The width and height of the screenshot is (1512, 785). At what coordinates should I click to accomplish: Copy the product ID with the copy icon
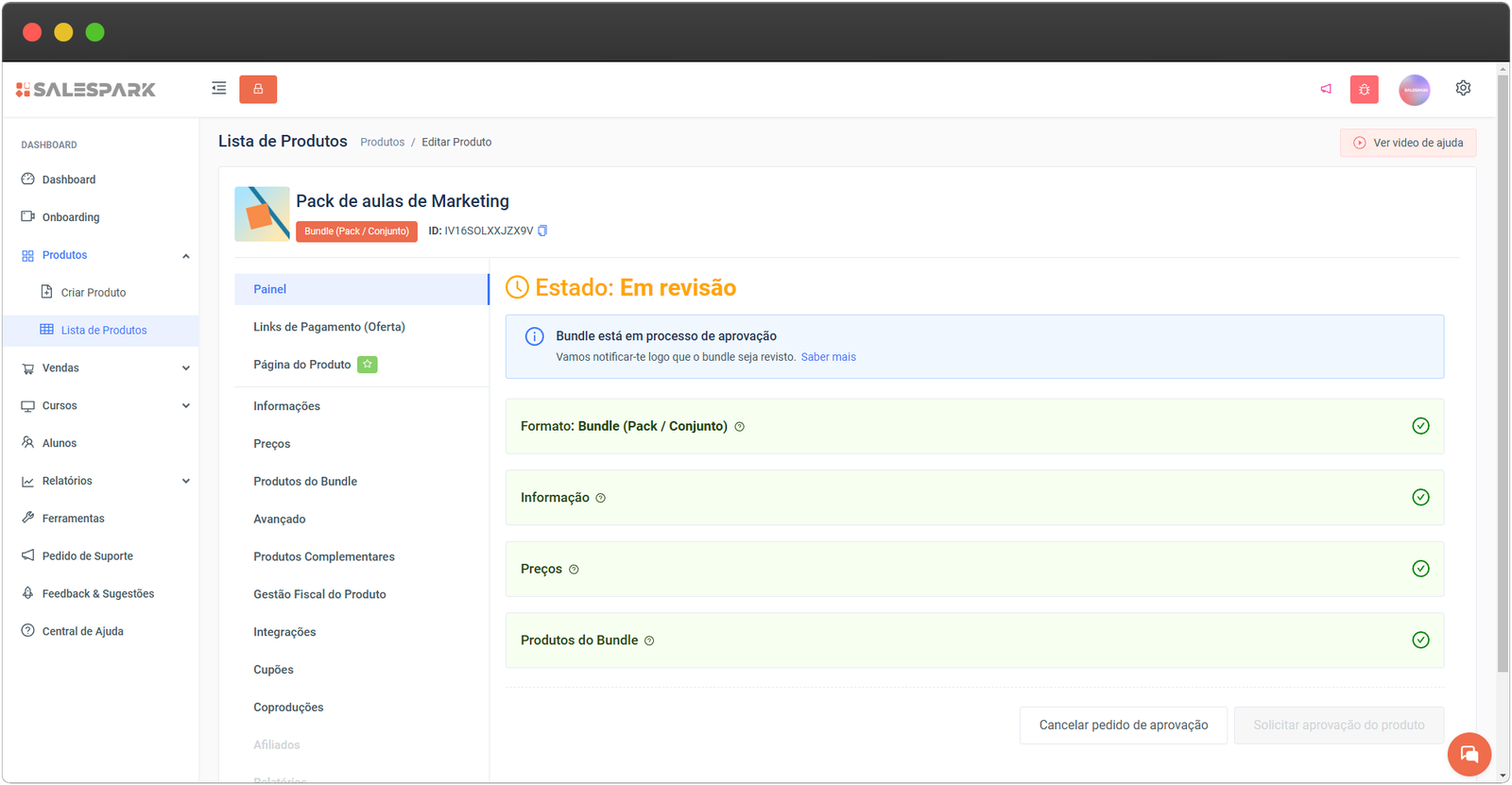542,230
